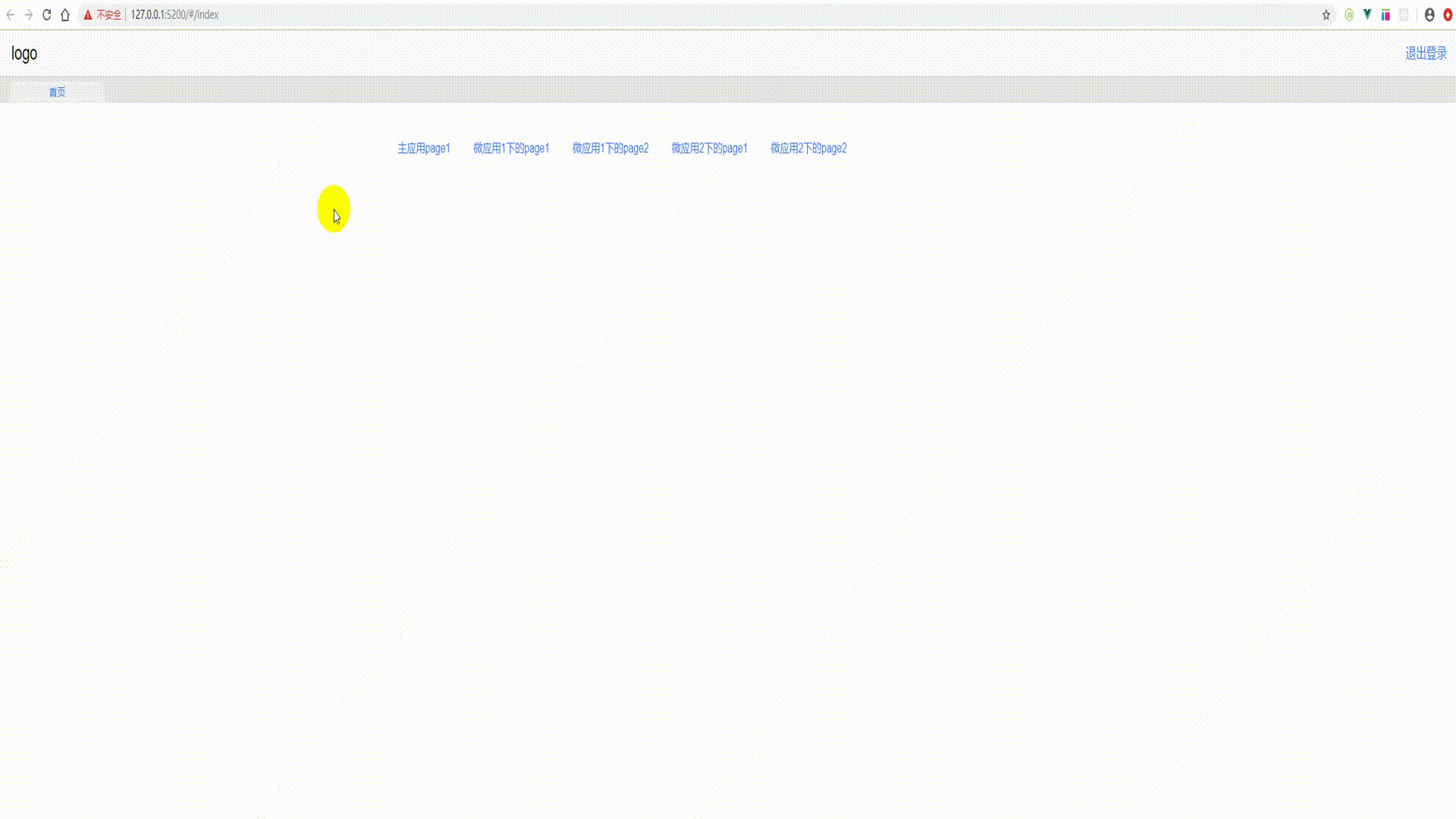
Task: Reload the page with refresh icon
Action: 46,14
